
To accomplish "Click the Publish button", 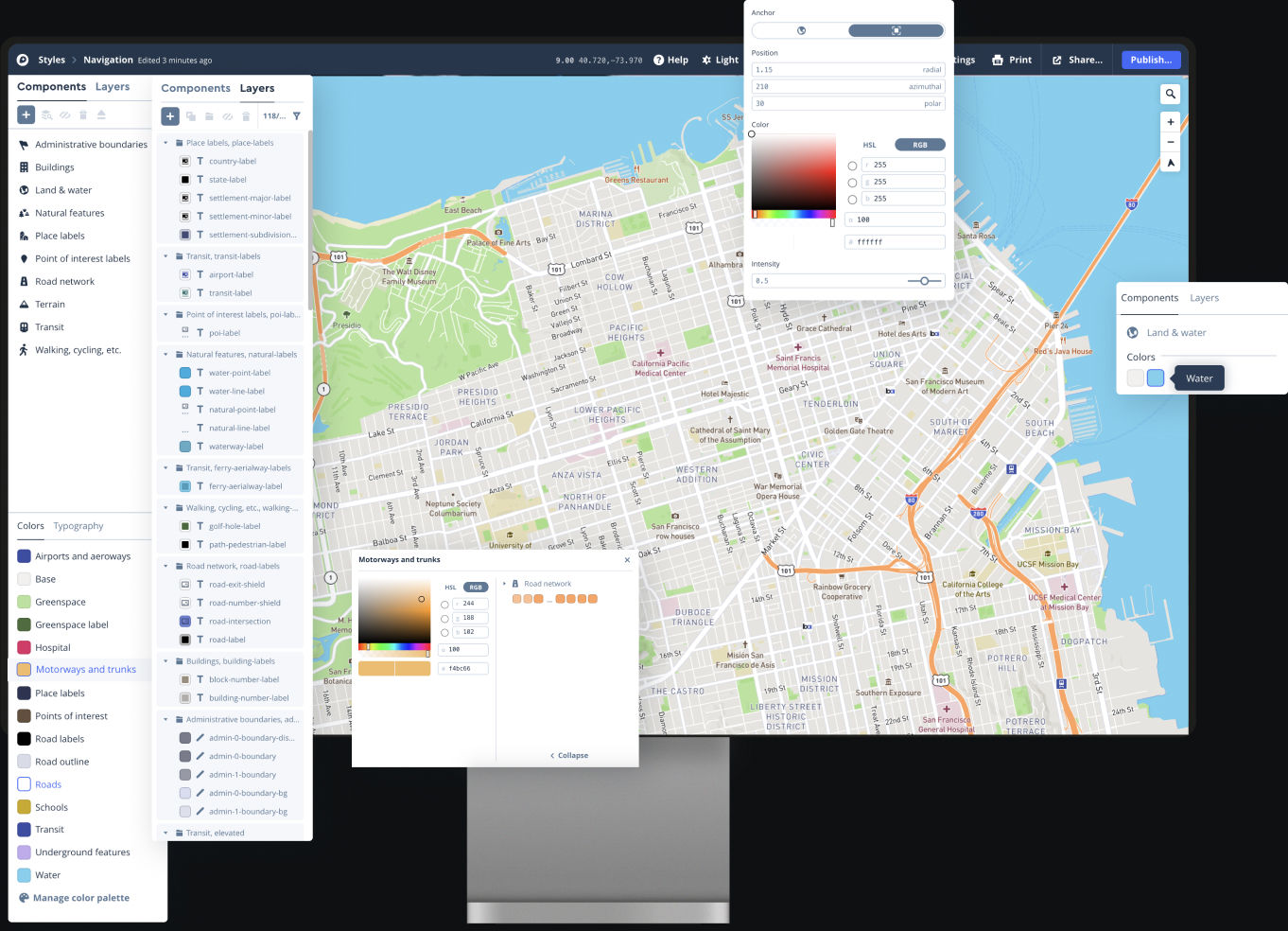I will pyautogui.click(x=1150, y=60).
